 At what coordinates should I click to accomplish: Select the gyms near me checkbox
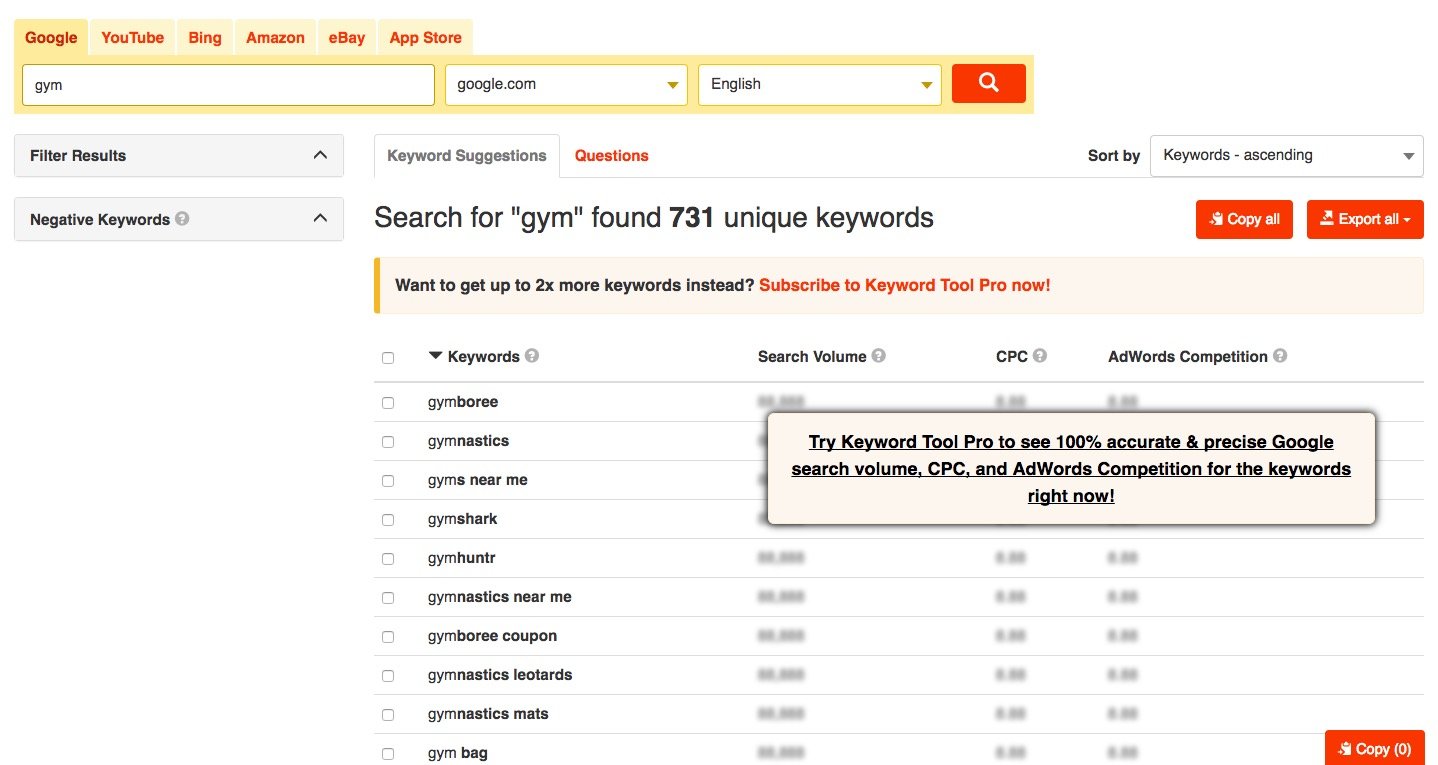pyautogui.click(x=388, y=481)
